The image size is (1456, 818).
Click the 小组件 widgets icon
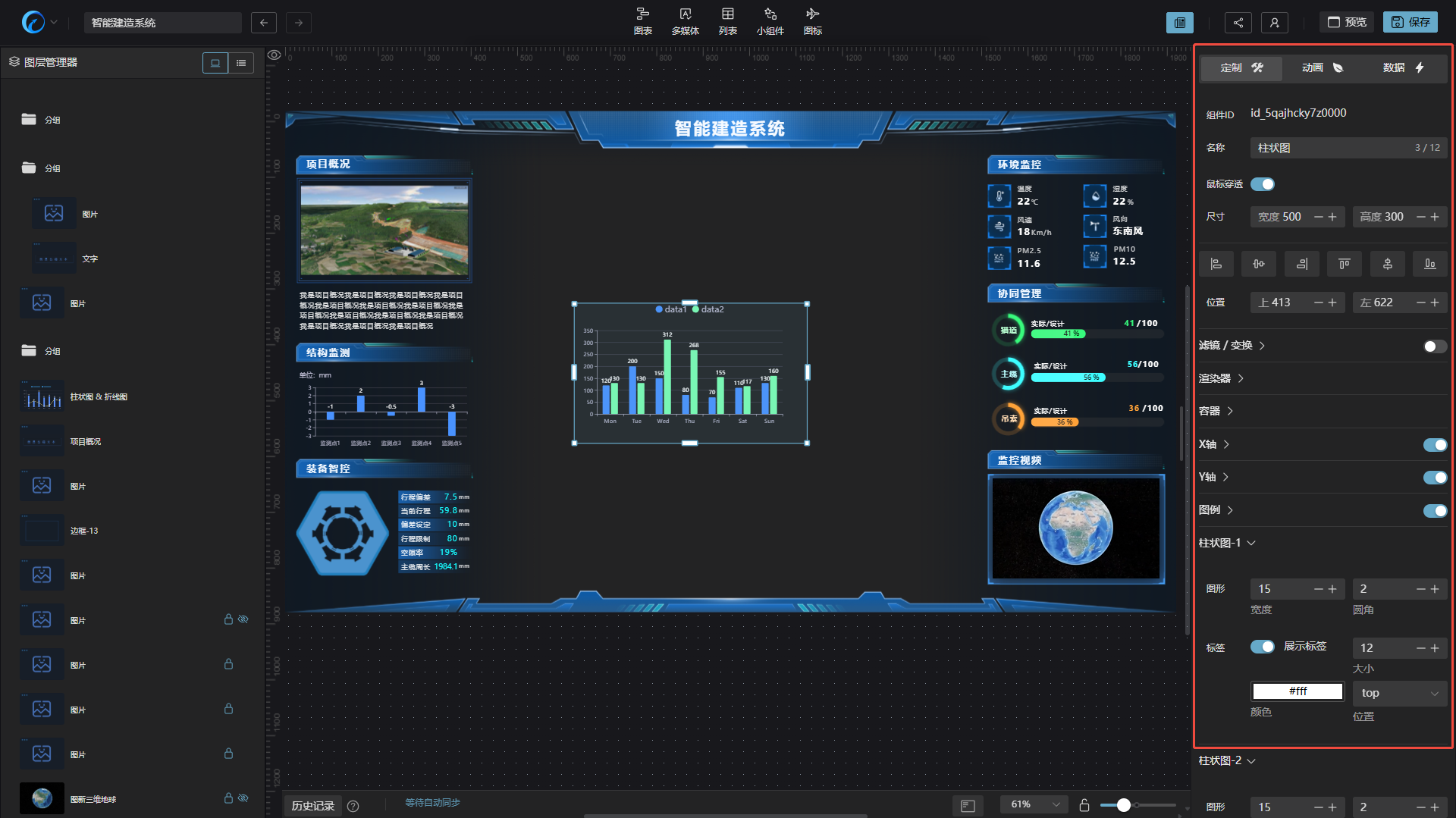770,20
